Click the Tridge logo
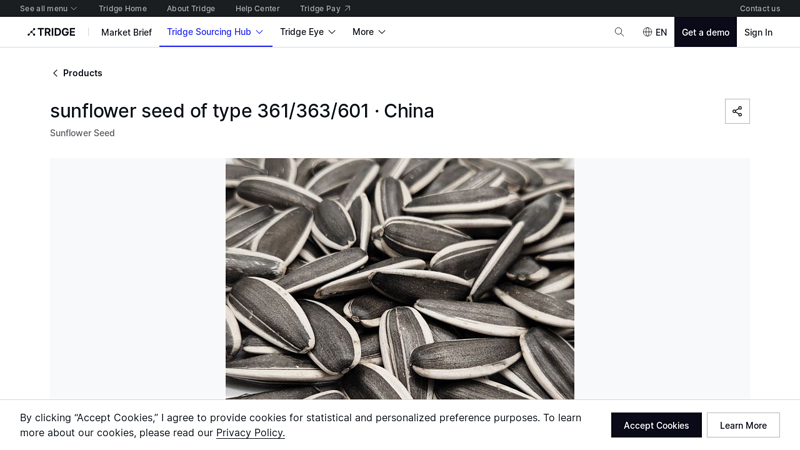800x450 pixels. click(51, 32)
